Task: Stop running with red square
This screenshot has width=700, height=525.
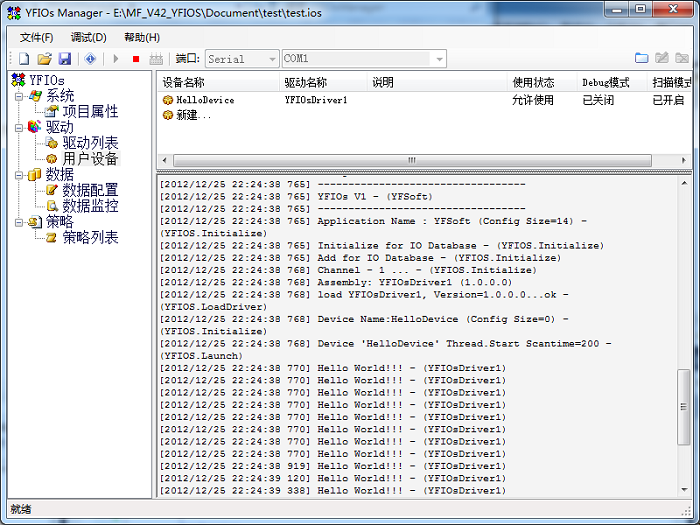Action: pyautogui.click(x=136, y=58)
